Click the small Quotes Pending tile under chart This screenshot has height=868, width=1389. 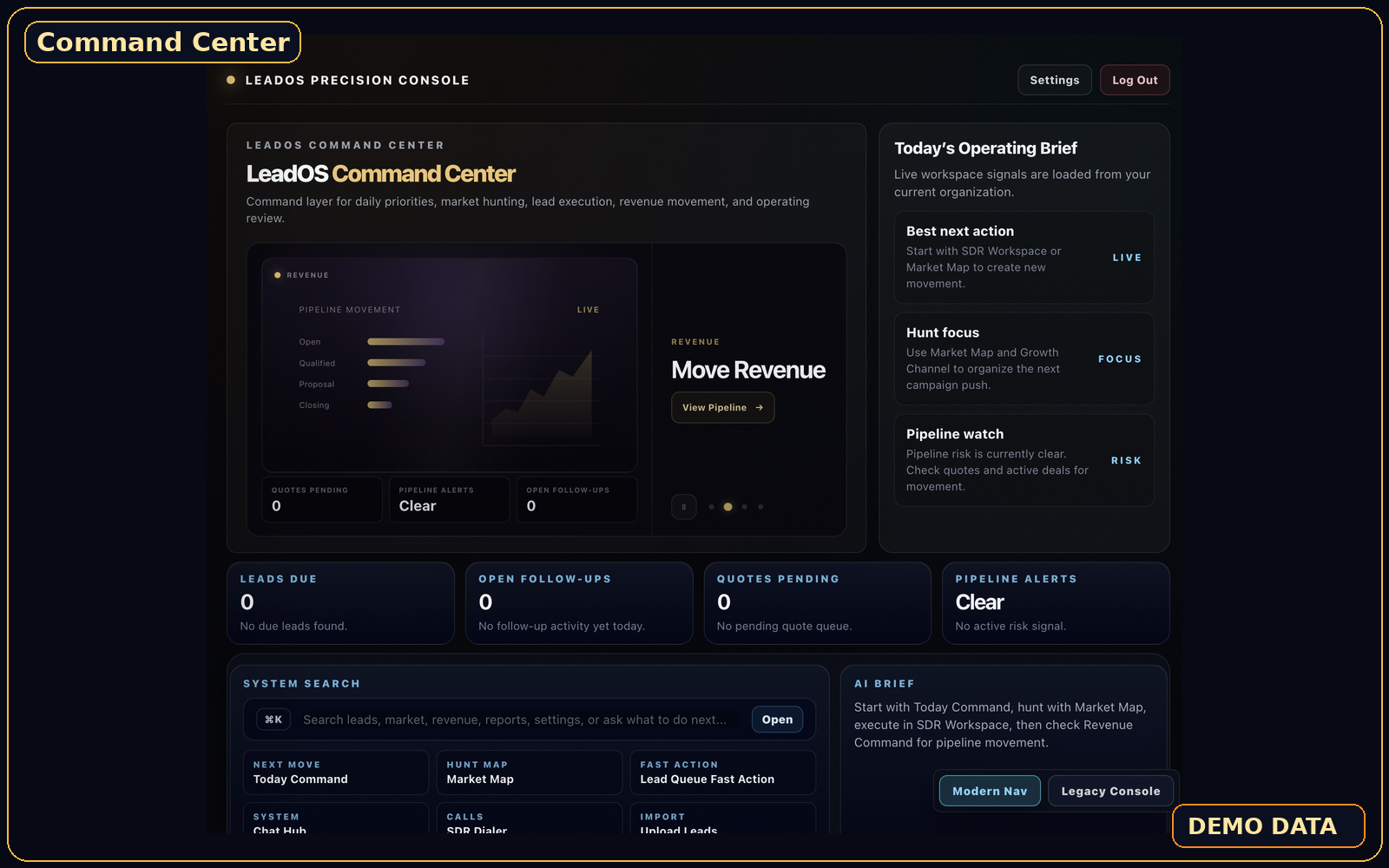pos(322,499)
